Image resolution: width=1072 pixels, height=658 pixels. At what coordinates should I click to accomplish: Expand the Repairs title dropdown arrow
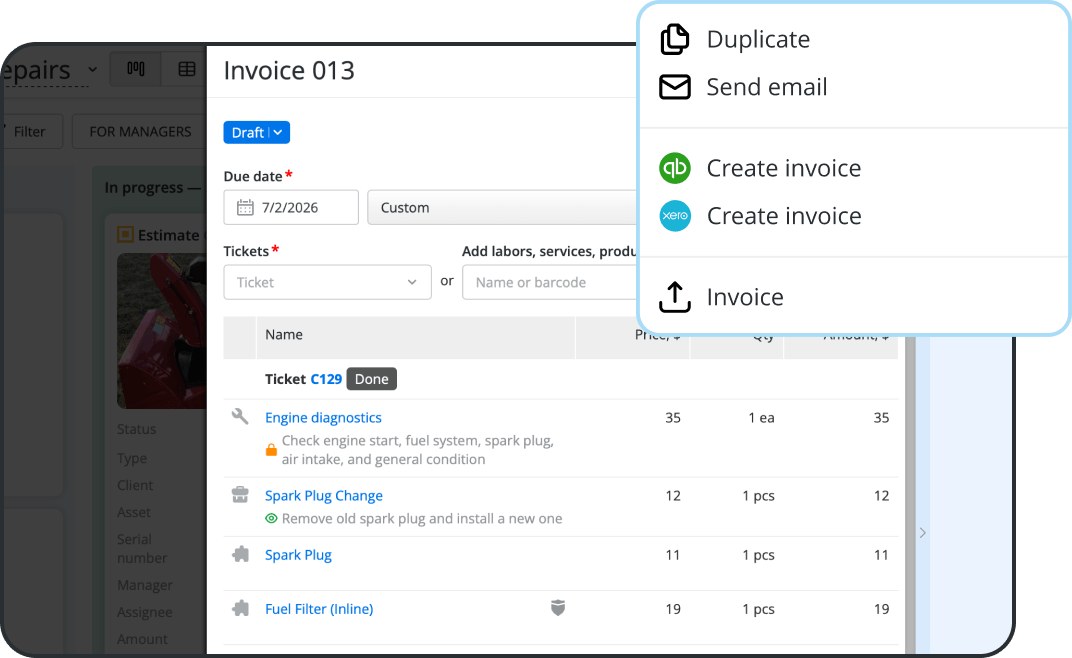[93, 70]
